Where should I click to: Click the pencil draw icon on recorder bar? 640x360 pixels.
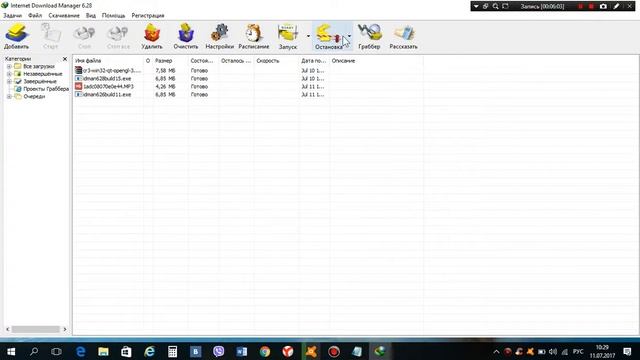(x=616, y=6)
